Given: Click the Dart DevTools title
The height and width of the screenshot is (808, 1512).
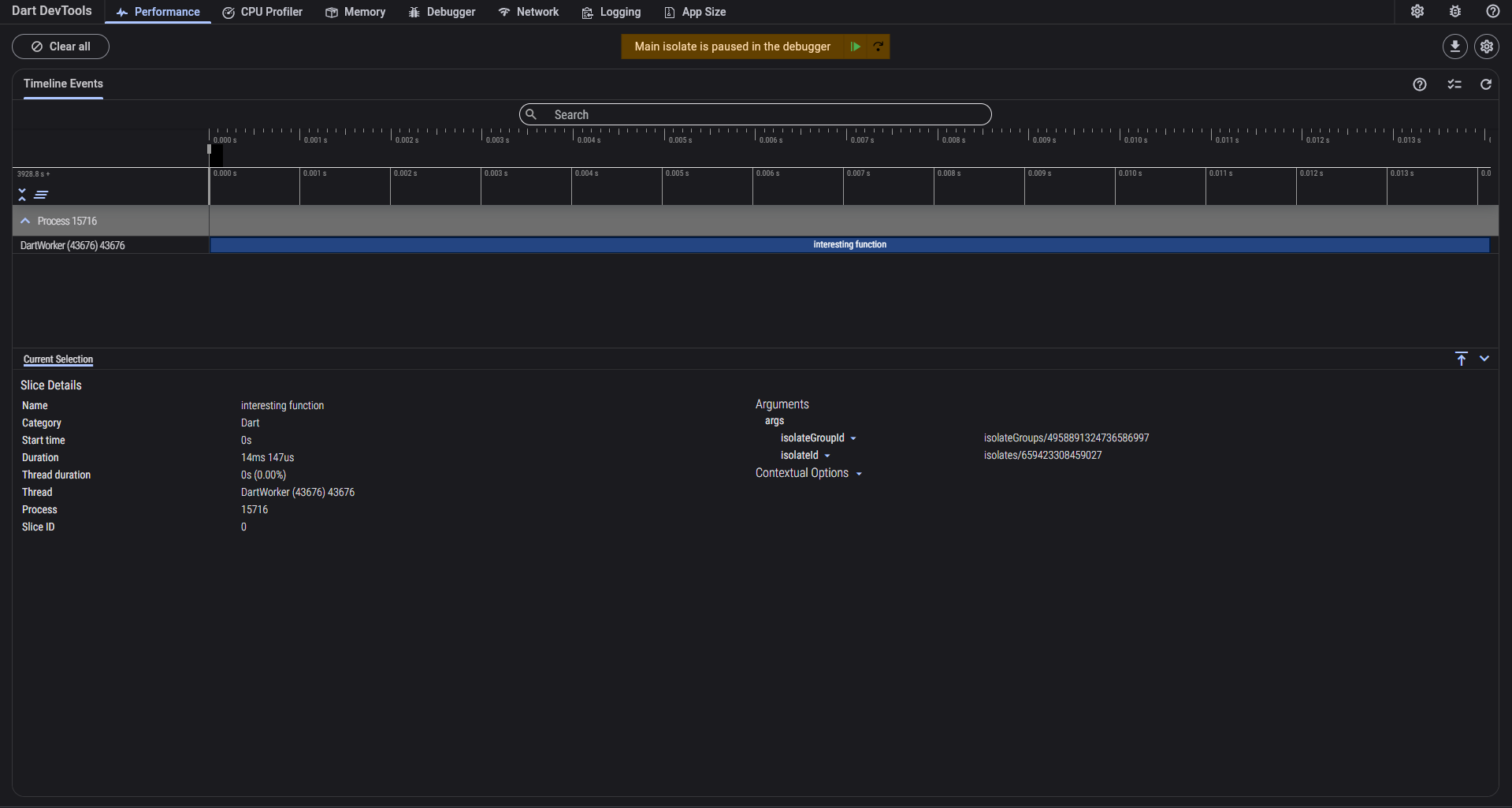Looking at the screenshot, I should [51, 11].
